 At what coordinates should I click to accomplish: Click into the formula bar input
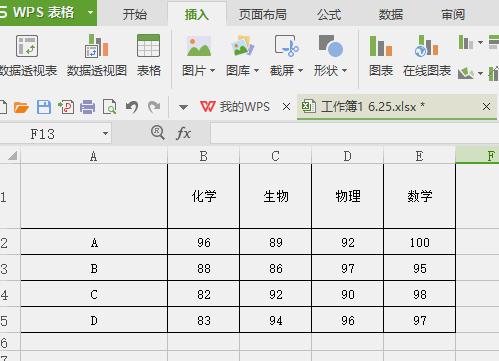[355, 133]
